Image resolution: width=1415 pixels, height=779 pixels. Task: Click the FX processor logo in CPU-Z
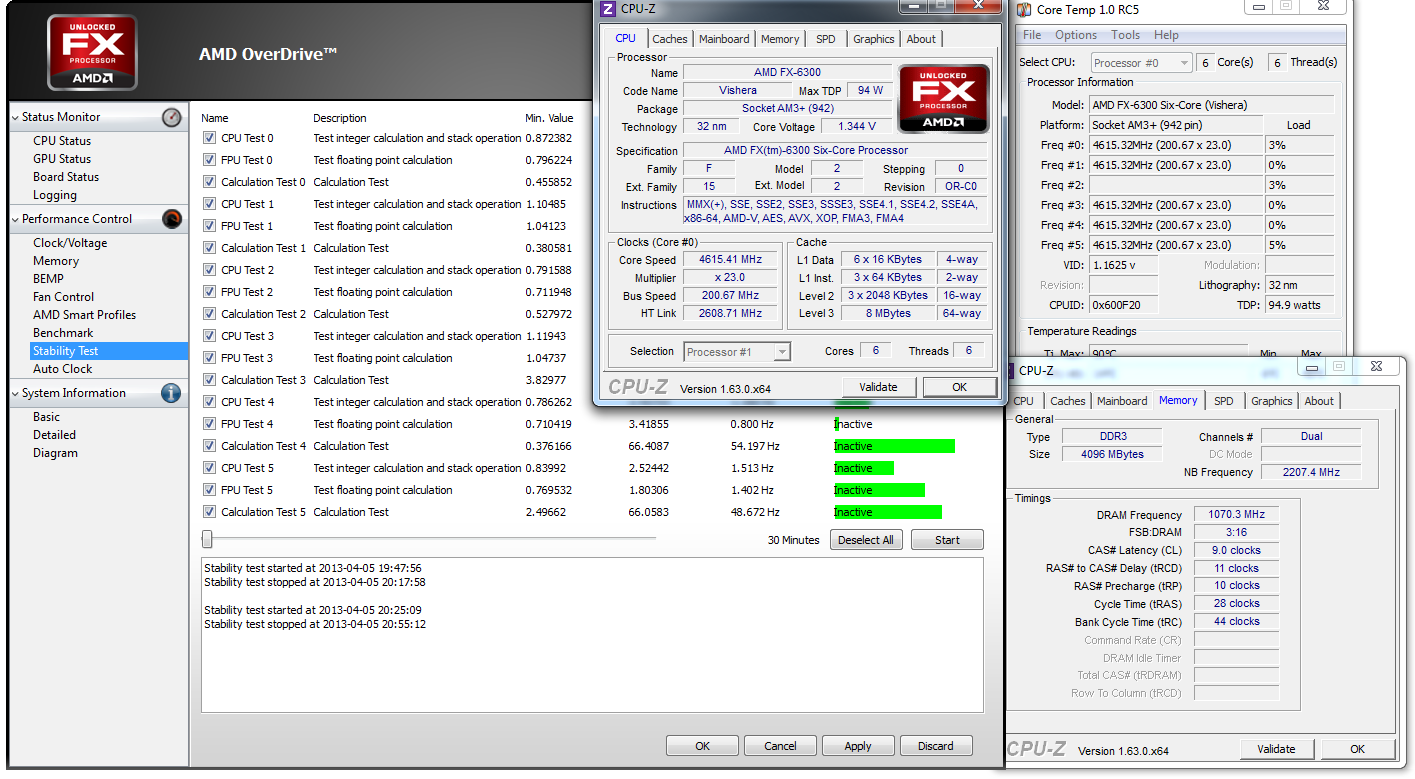[944, 99]
